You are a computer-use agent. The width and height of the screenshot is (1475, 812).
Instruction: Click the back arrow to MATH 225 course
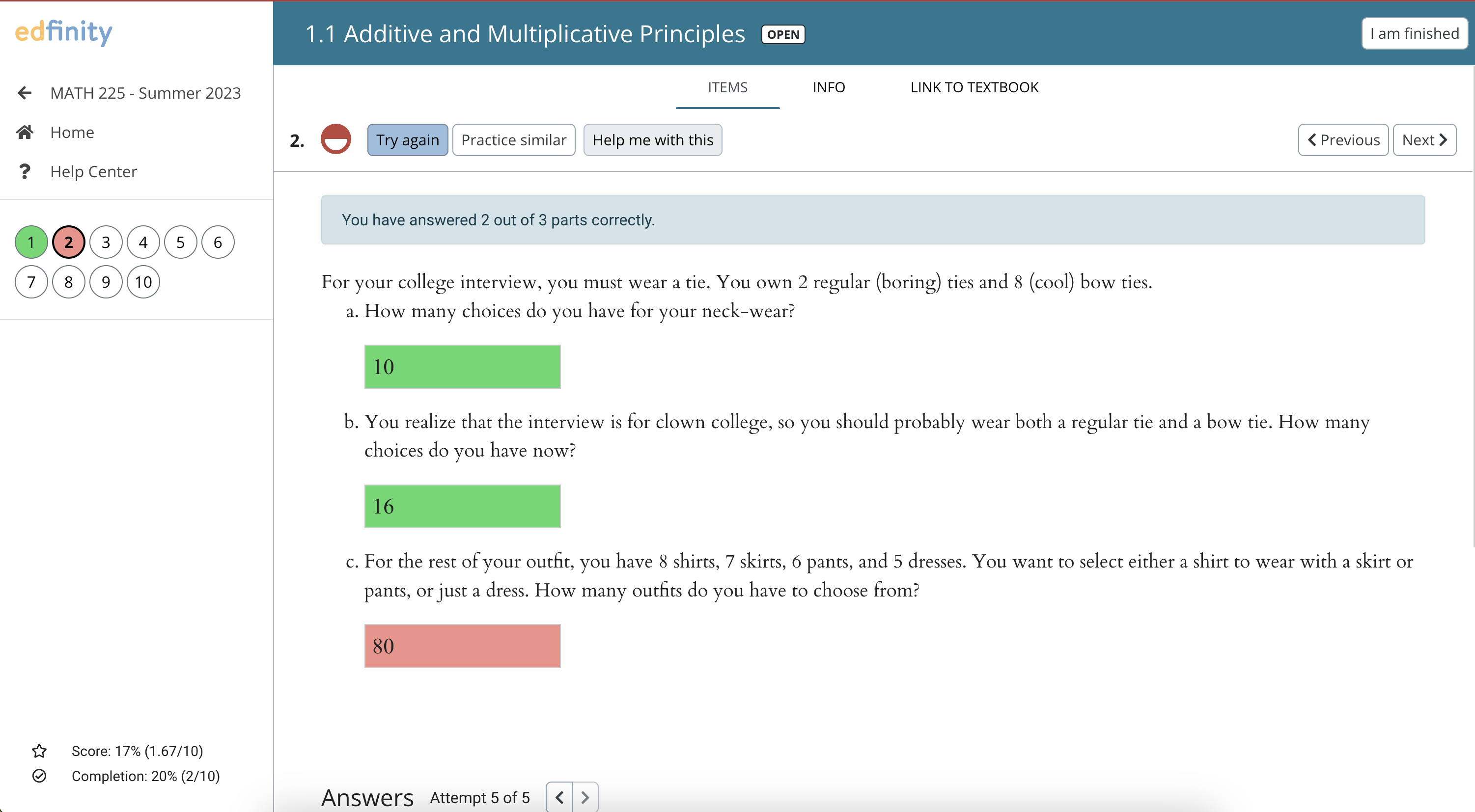pos(24,93)
